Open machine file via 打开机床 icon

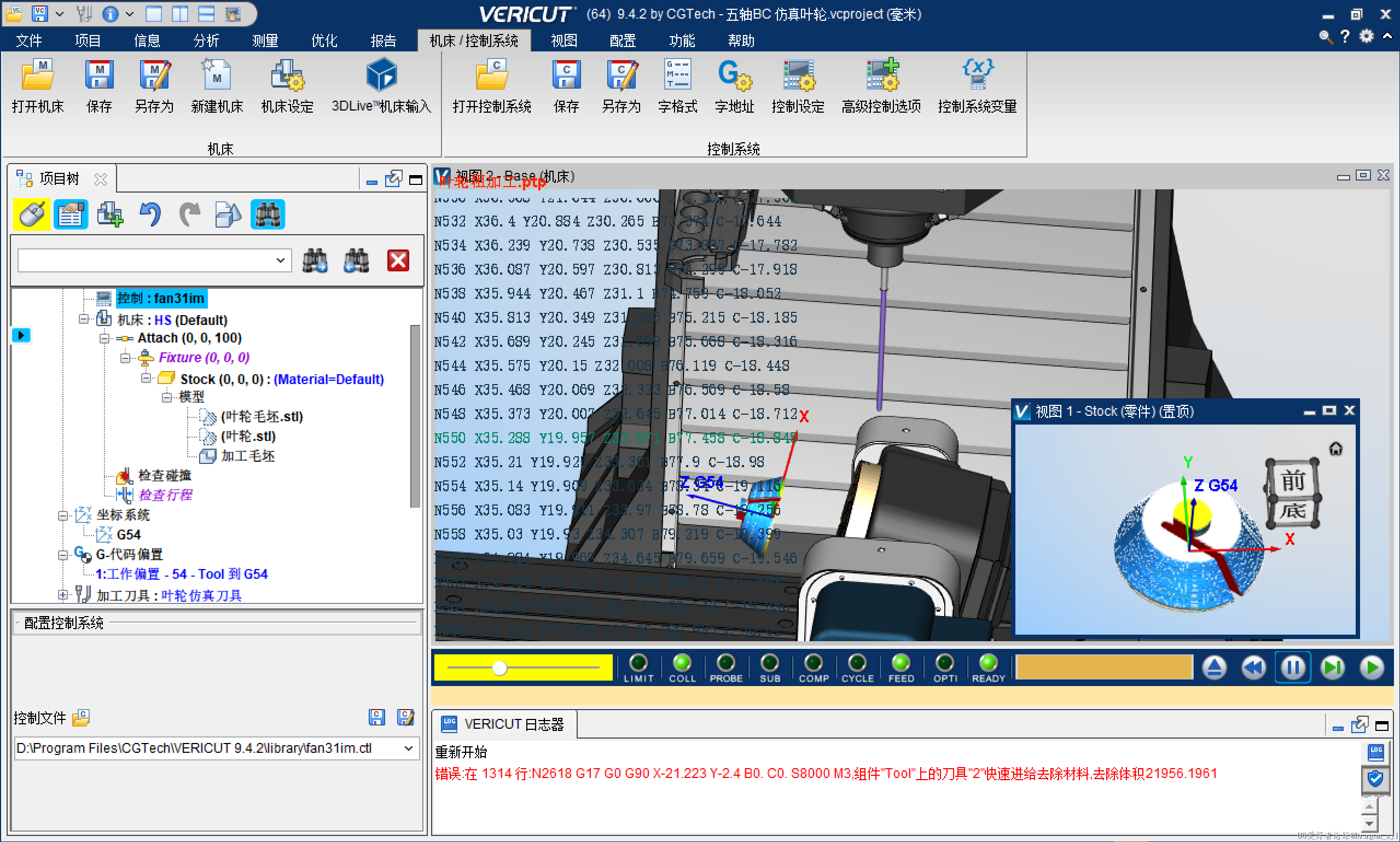pyautogui.click(x=37, y=85)
